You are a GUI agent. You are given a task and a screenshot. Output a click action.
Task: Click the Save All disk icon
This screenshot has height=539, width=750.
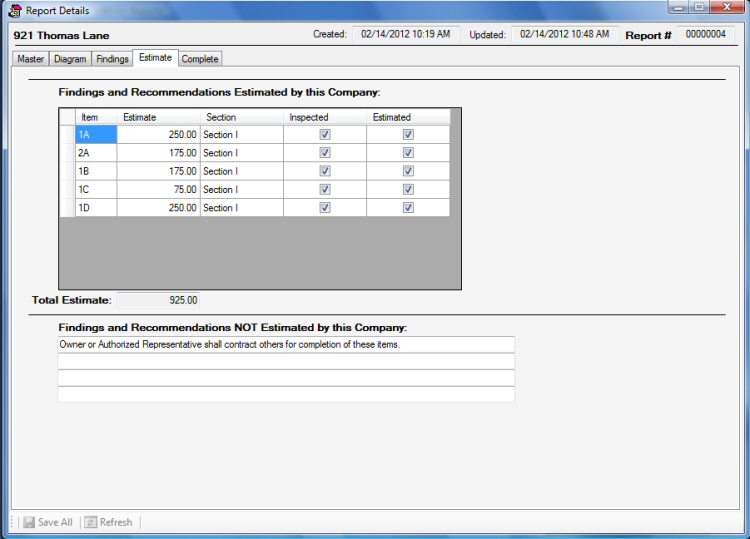29,522
